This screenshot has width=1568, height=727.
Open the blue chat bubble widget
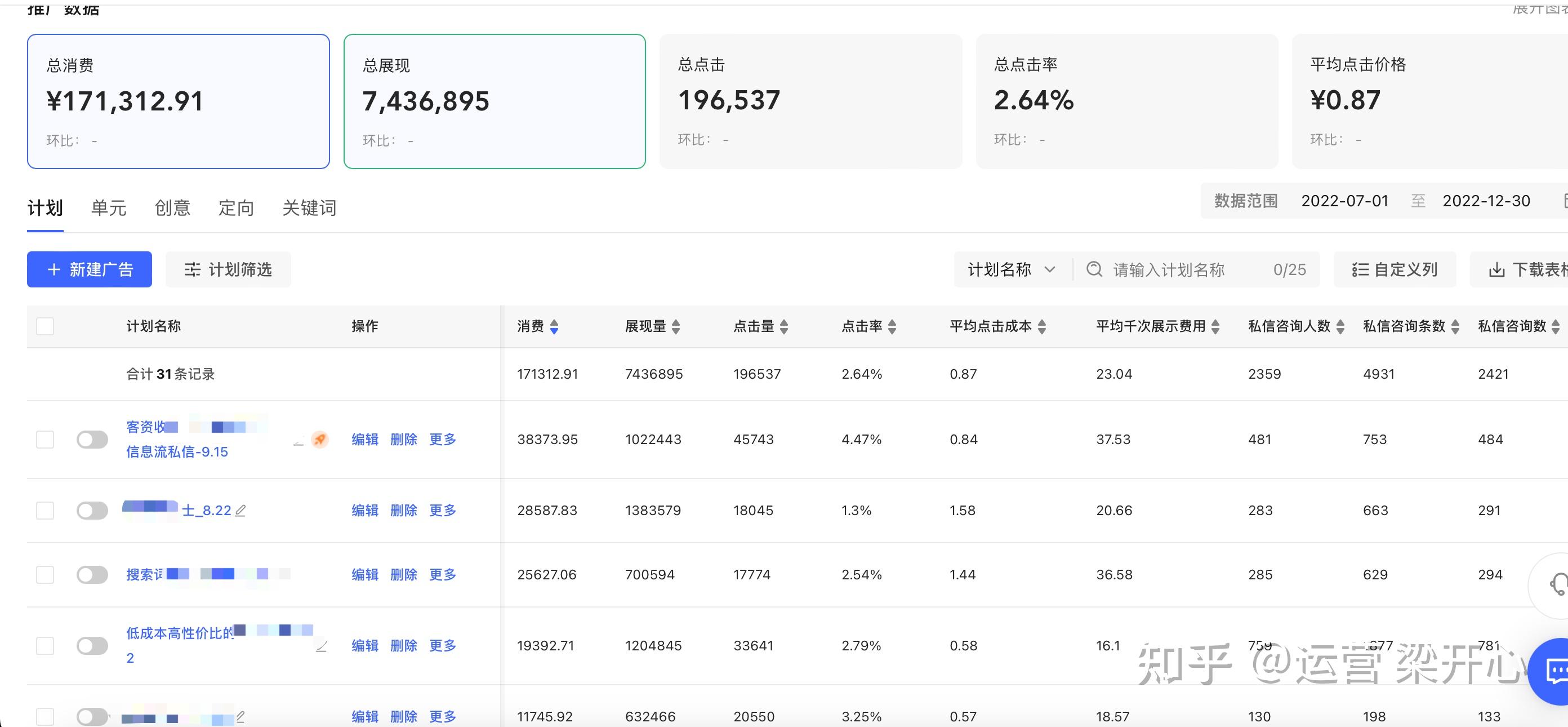click(1554, 672)
